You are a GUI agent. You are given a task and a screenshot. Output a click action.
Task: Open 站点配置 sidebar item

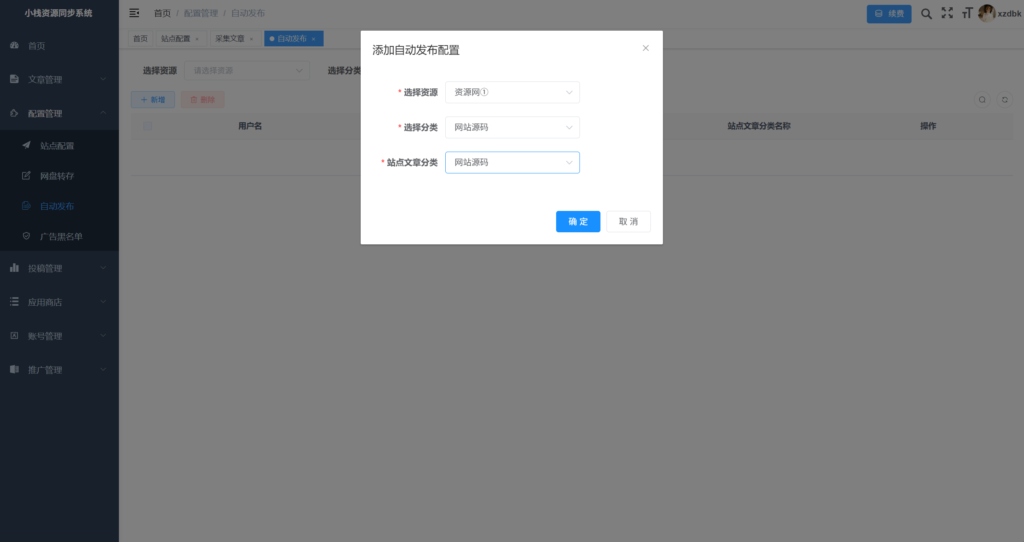pyautogui.click(x=59, y=146)
